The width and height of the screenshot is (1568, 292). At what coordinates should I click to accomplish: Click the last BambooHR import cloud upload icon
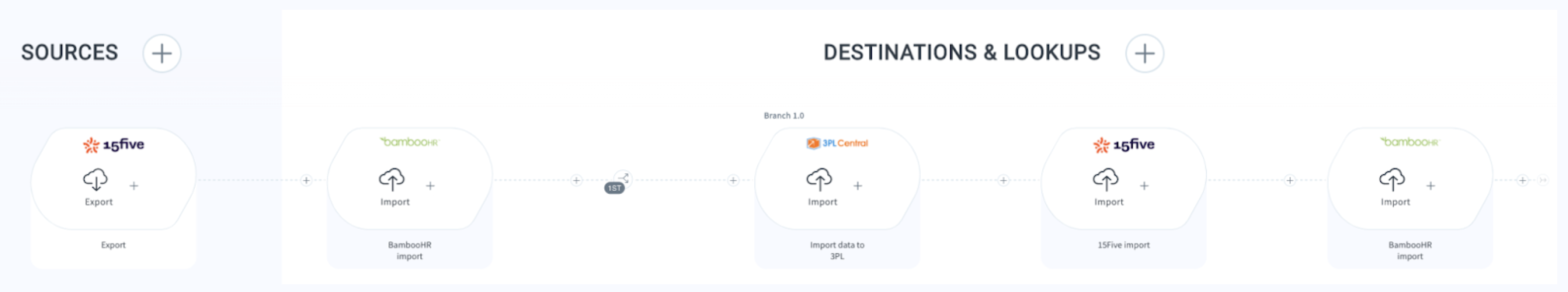[1392, 180]
